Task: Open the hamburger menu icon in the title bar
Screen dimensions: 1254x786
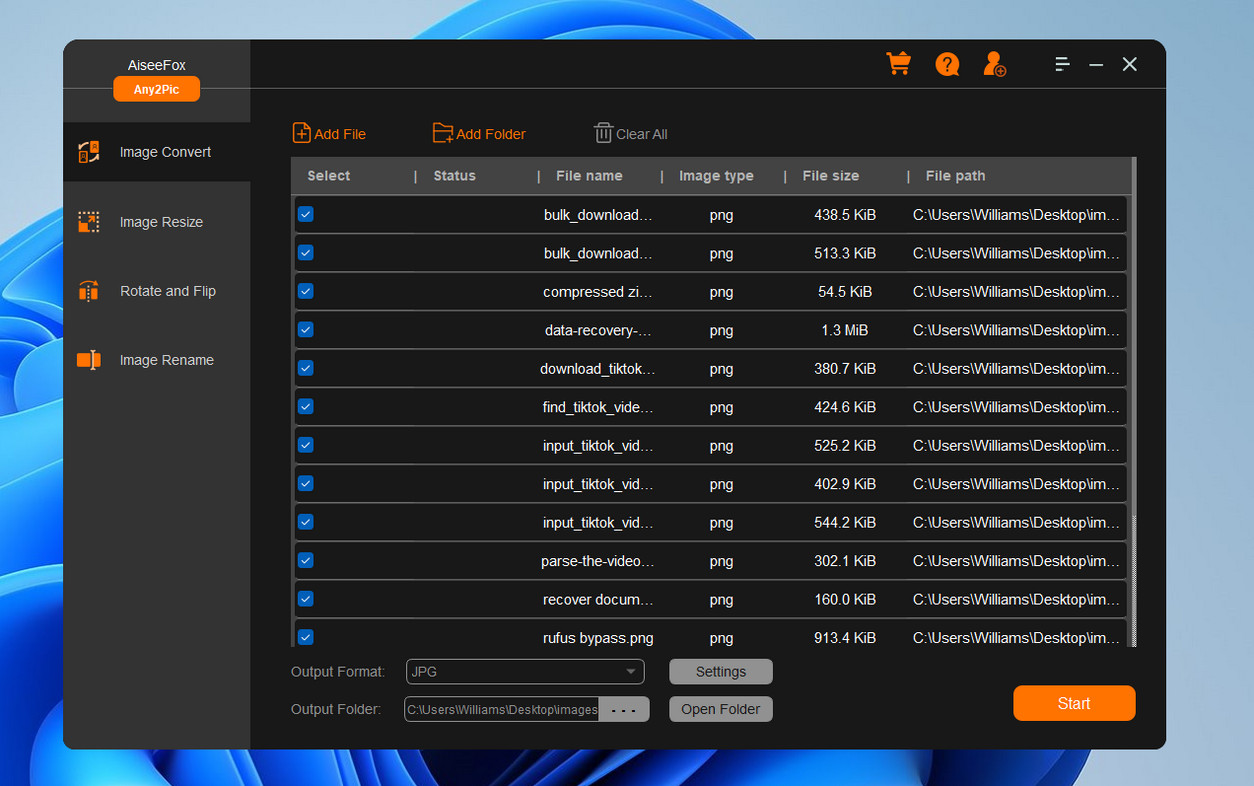Action: point(1062,64)
